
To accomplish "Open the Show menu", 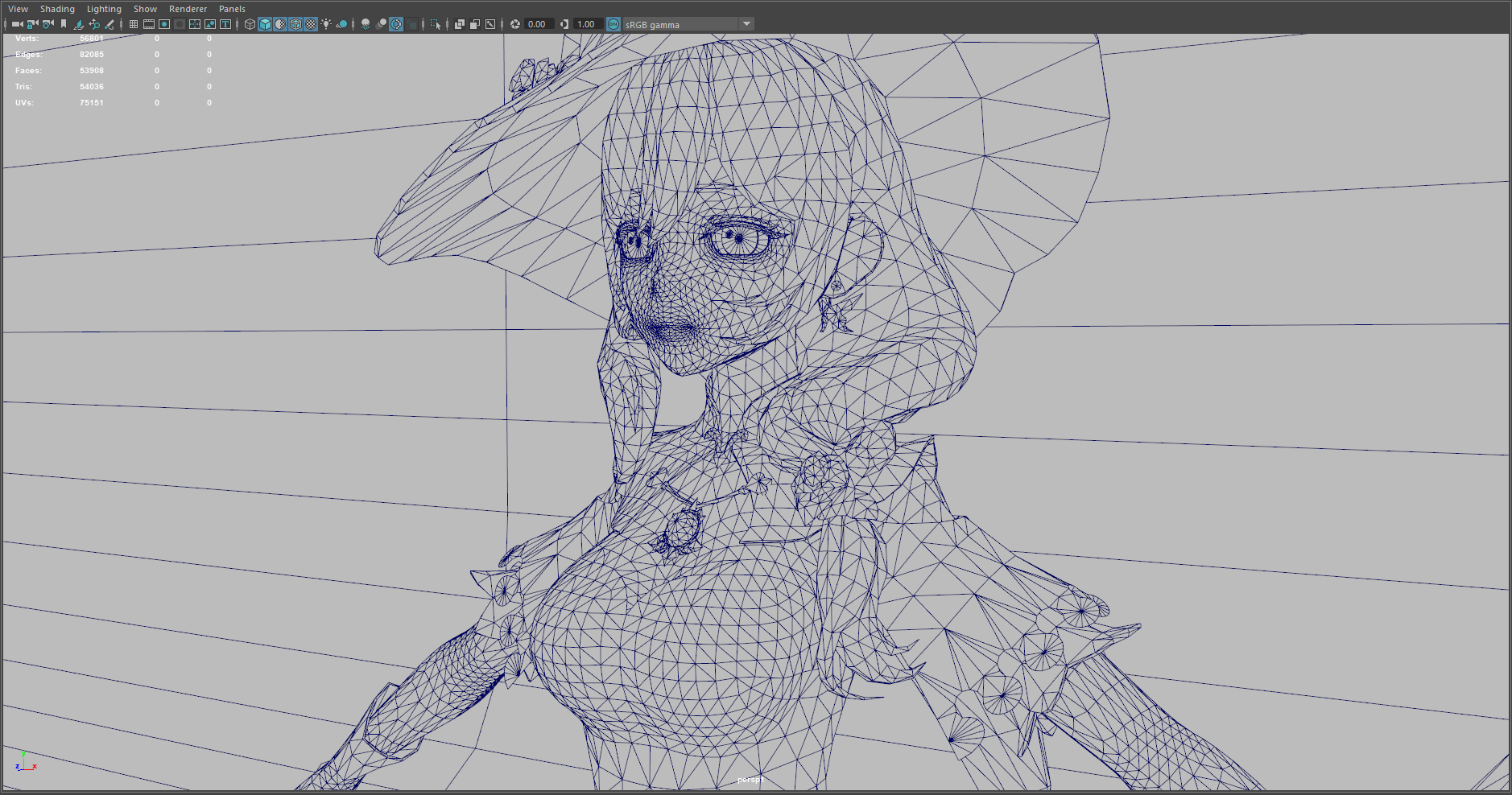I will [x=145, y=9].
